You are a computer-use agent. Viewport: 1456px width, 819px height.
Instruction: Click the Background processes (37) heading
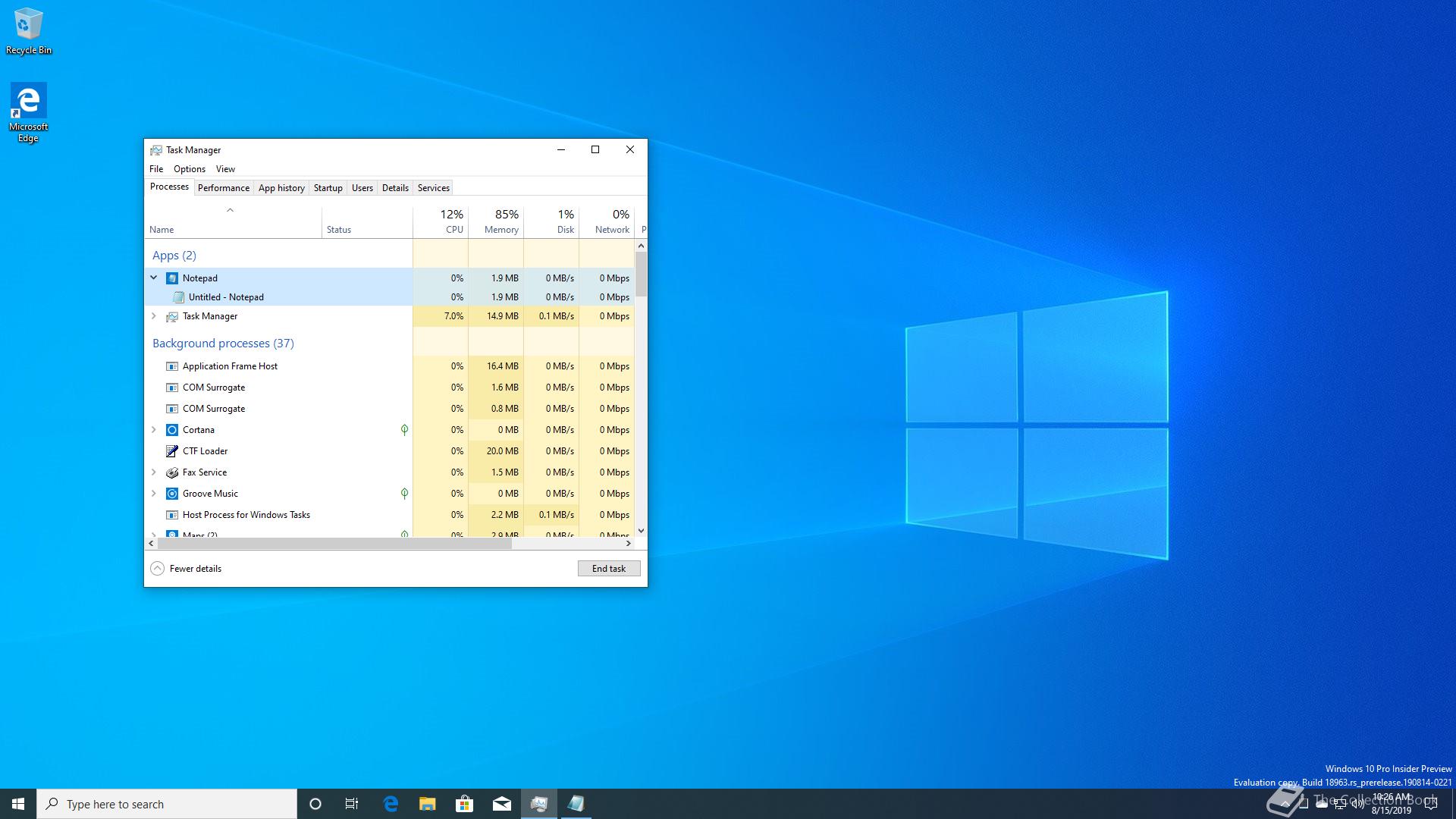[223, 344]
